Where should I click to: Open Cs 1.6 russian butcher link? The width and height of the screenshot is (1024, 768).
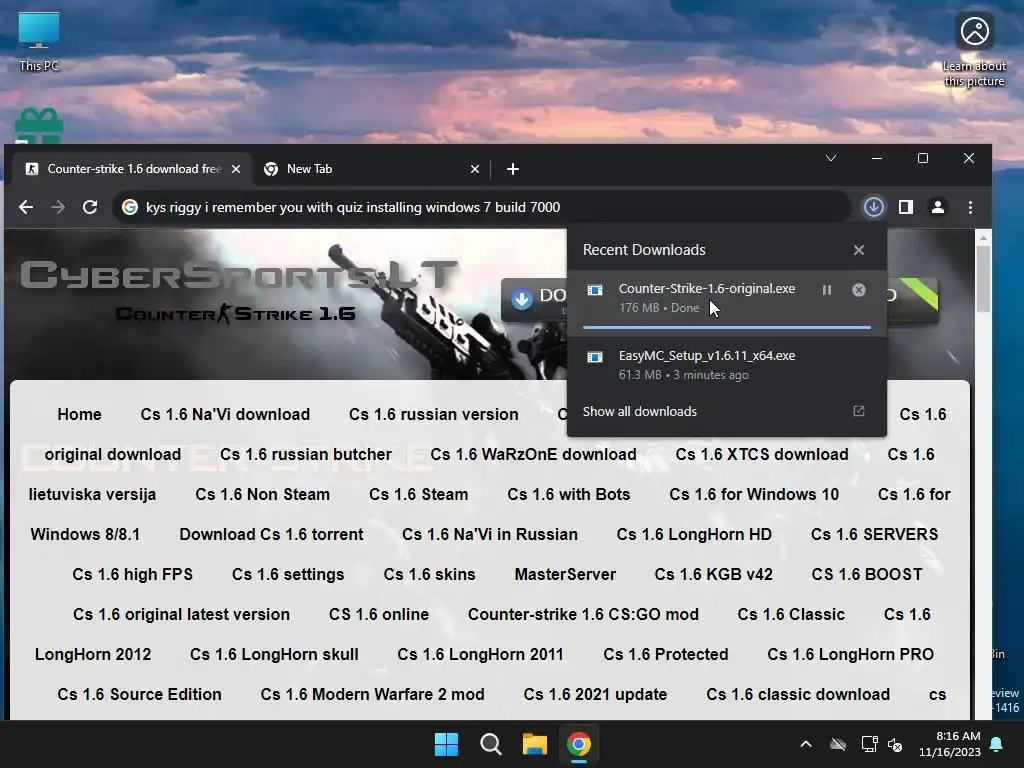[x=306, y=454]
